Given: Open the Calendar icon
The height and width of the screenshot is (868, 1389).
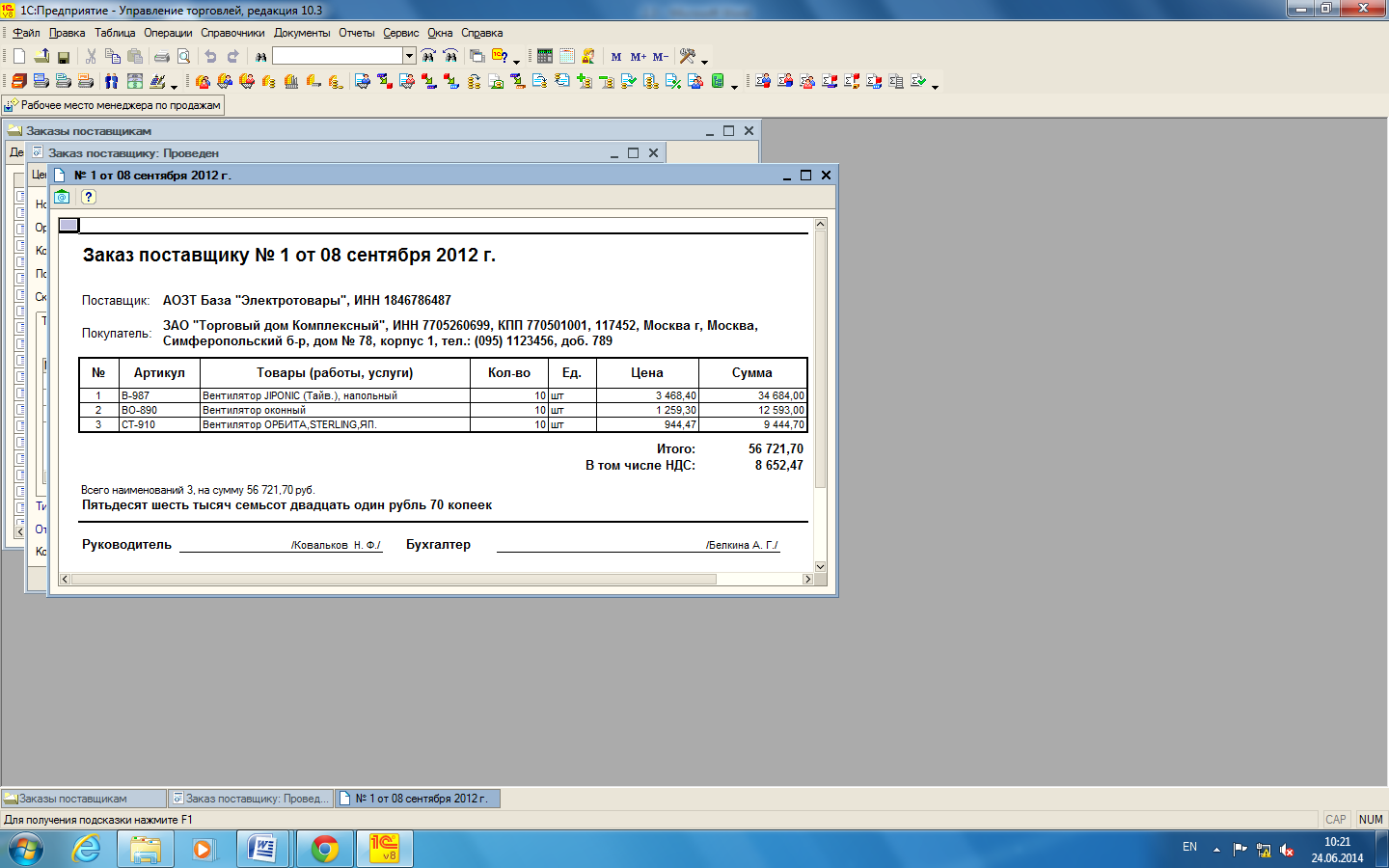Looking at the screenshot, I should click(567, 56).
